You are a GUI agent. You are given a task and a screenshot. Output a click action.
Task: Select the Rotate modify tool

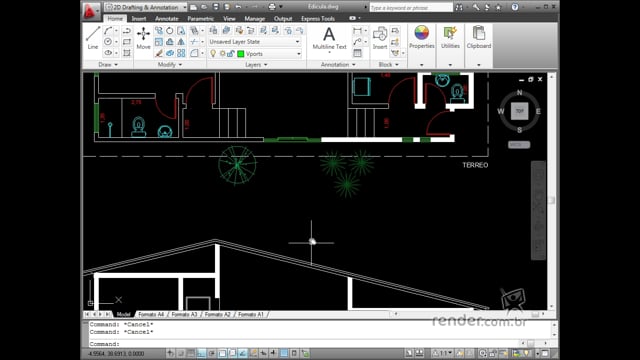(x=170, y=31)
